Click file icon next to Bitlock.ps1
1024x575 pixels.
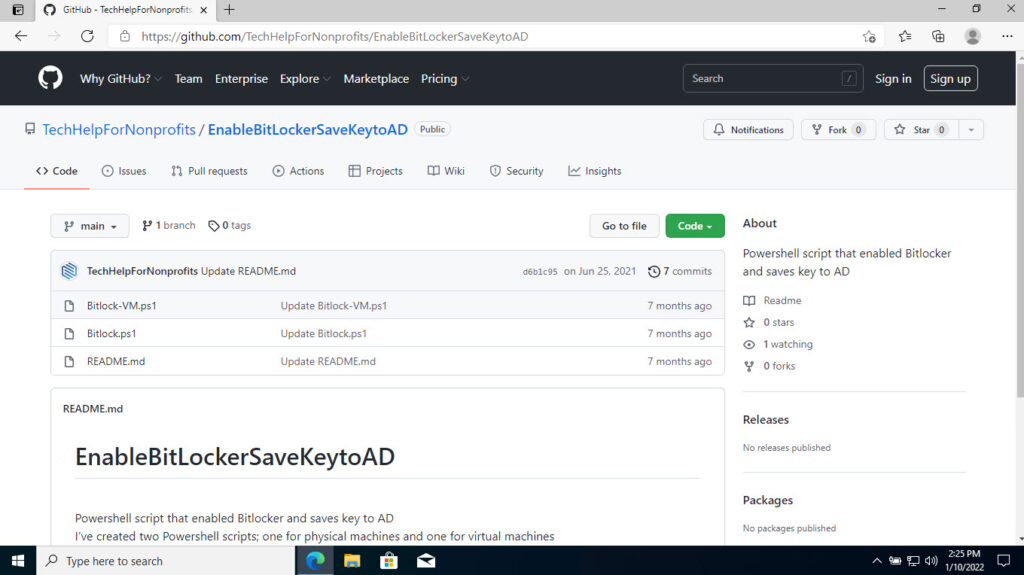point(69,334)
